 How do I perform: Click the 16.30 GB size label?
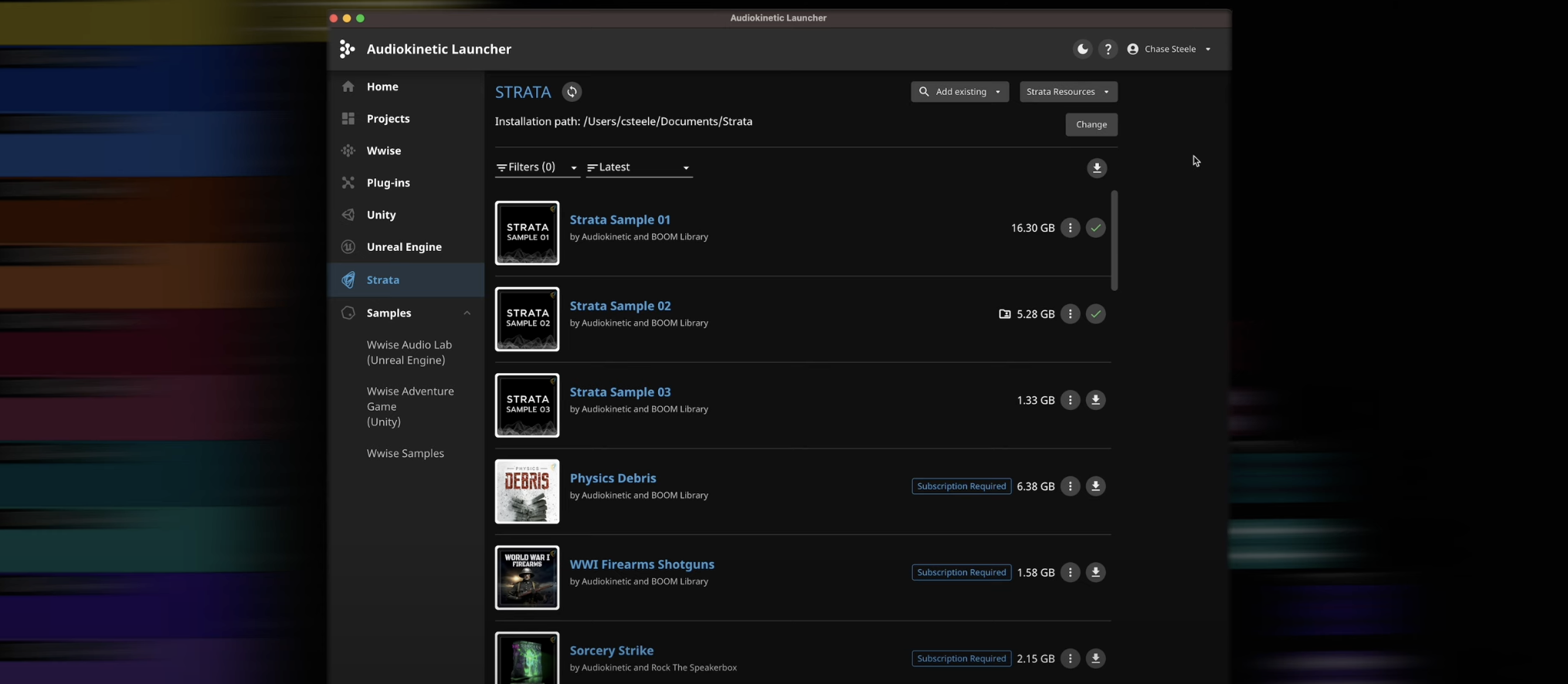coord(1033,228)
